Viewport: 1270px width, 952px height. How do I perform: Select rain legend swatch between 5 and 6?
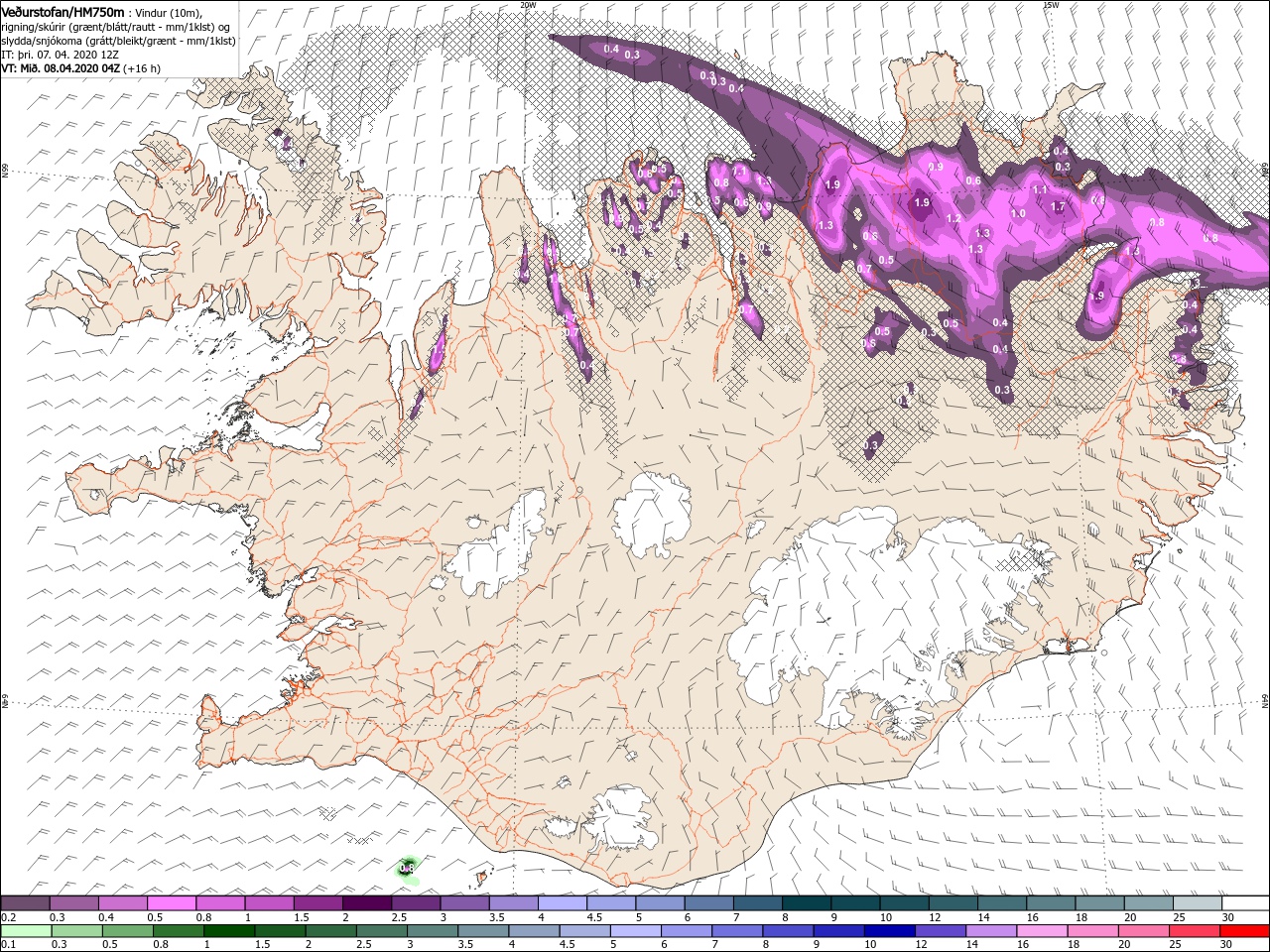pyautogui.click(x=636, y=931)
